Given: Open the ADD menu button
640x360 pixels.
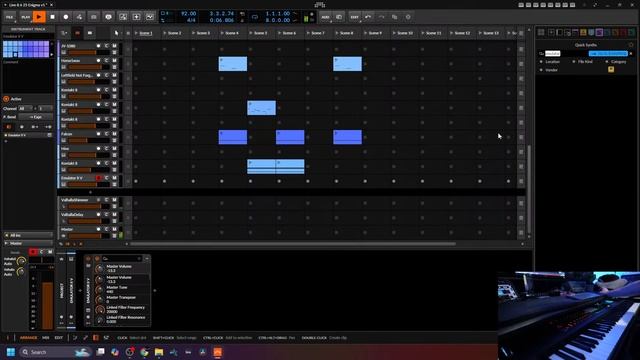Looking at the screenshot, I should [325, 17].
